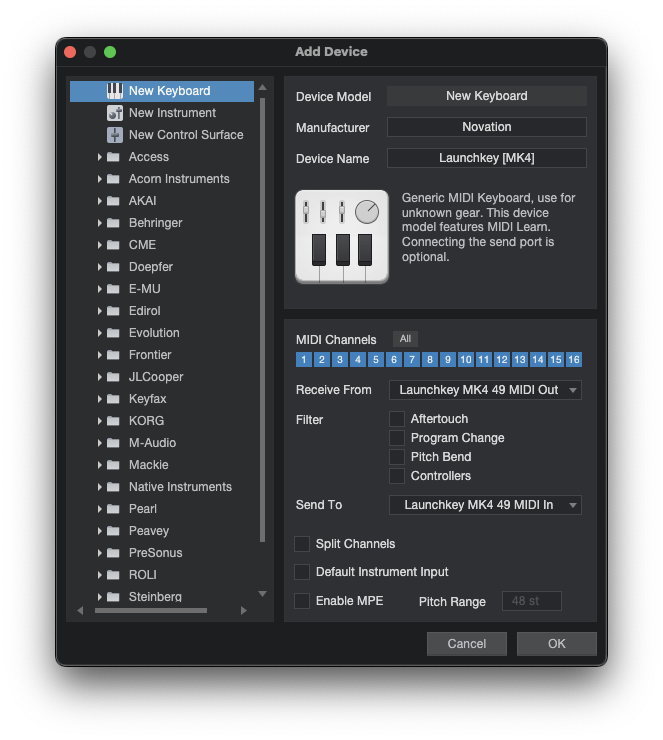
Task: Expand the Acorn Instruments folder
Action: tap(100, 179)
